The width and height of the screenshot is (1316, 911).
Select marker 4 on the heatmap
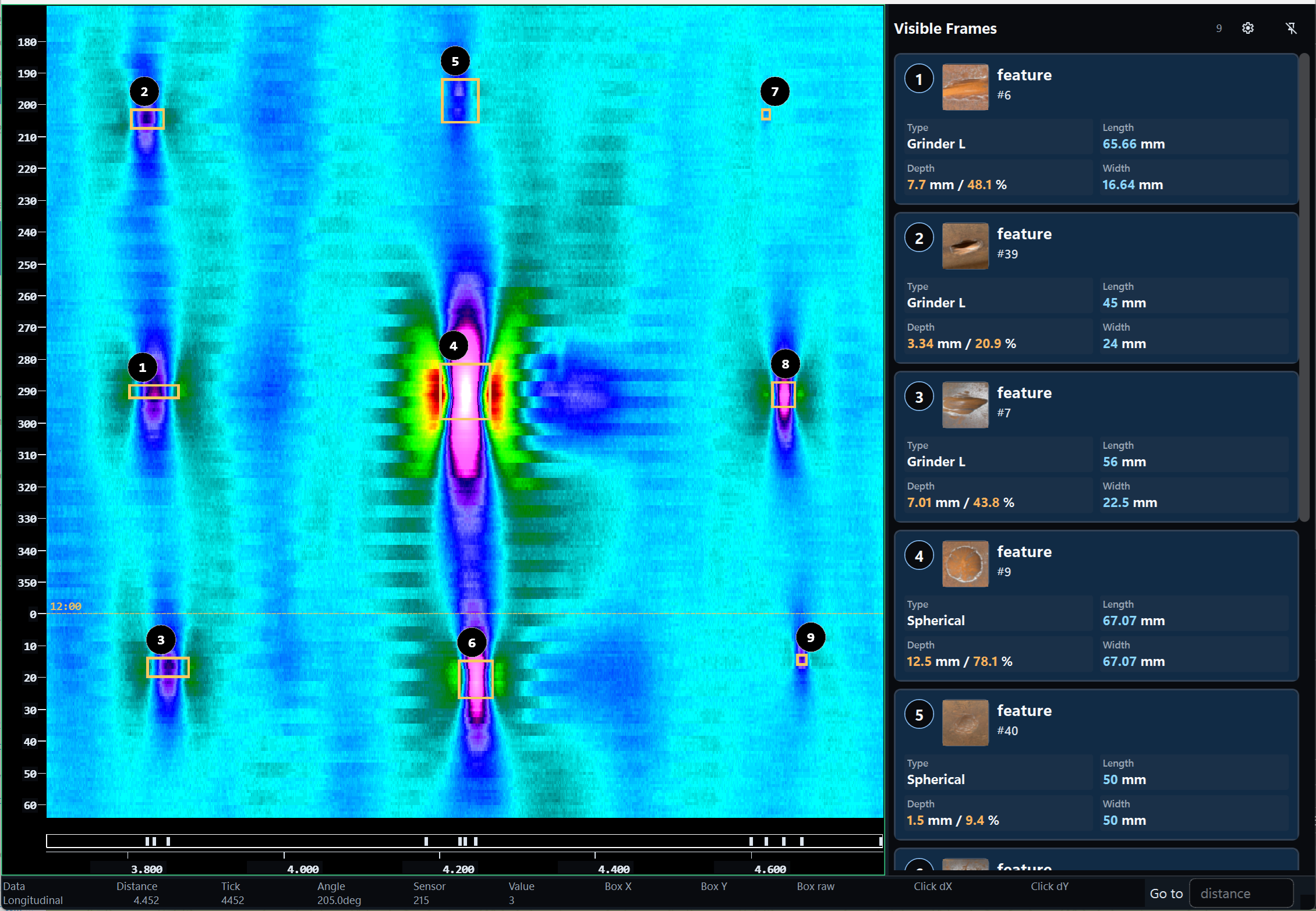tap(454, 346)
